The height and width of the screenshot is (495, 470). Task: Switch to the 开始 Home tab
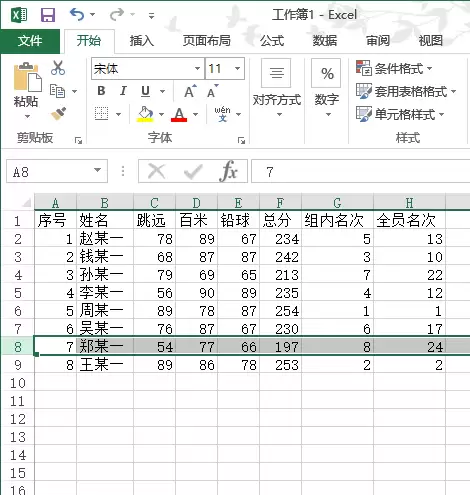[x=89, y=41]
